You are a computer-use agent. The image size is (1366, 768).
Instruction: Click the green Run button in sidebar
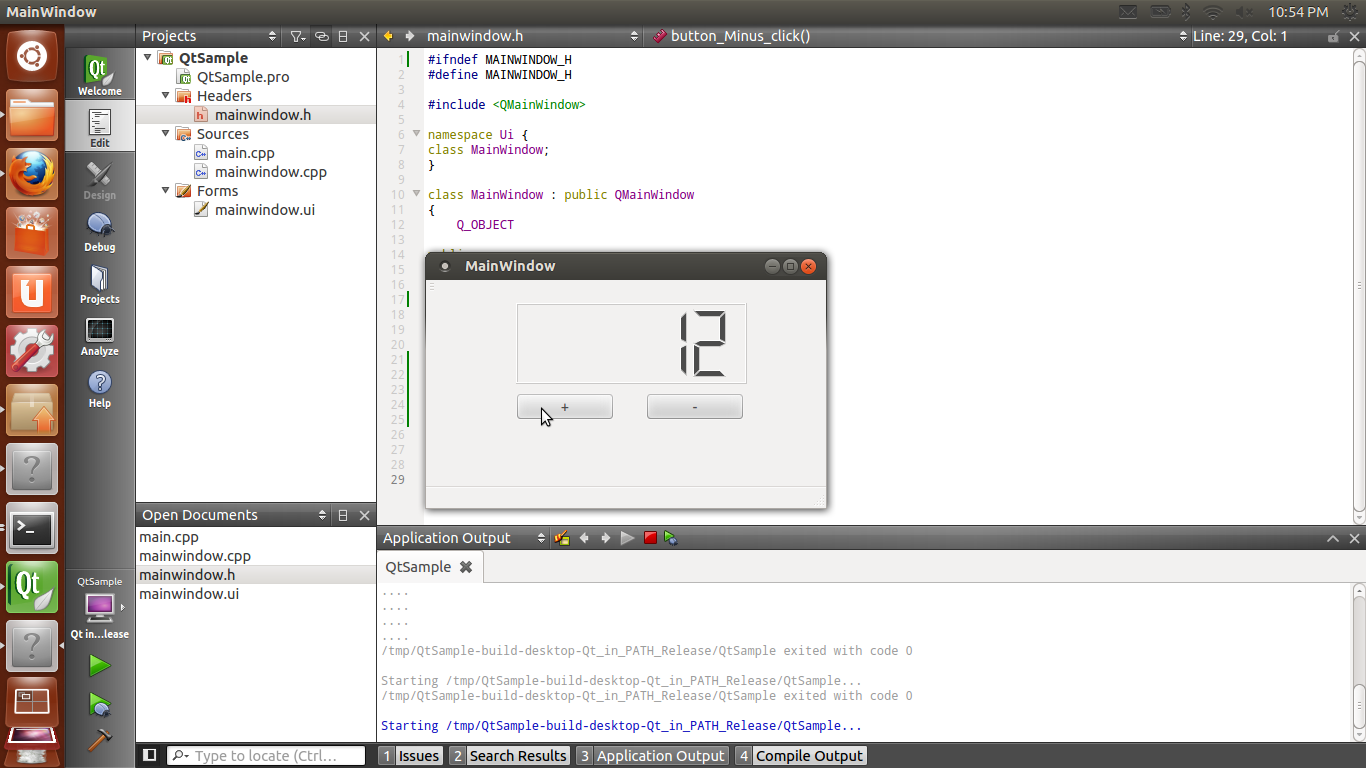99,665
